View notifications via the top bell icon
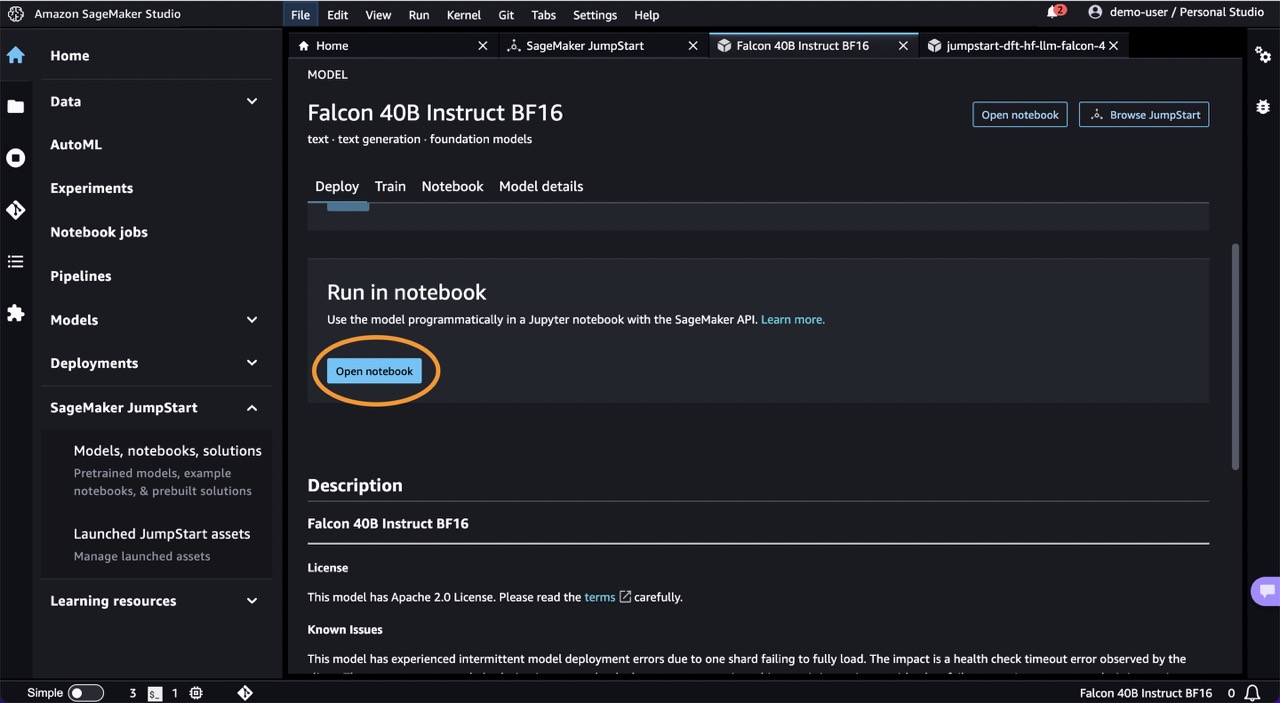 click(1054, 12)
